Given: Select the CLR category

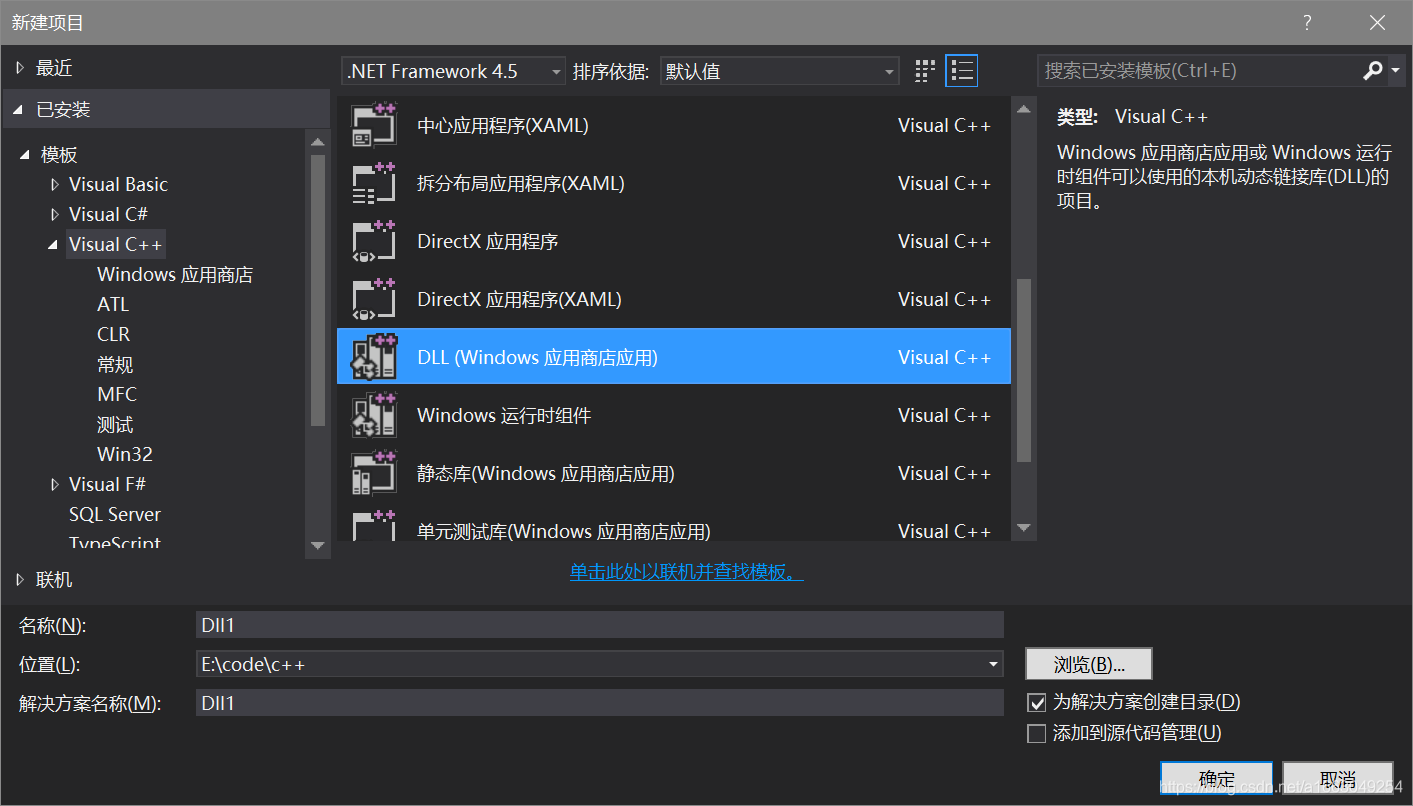Looking at the screenshot, I should click(x=113, y=335).
